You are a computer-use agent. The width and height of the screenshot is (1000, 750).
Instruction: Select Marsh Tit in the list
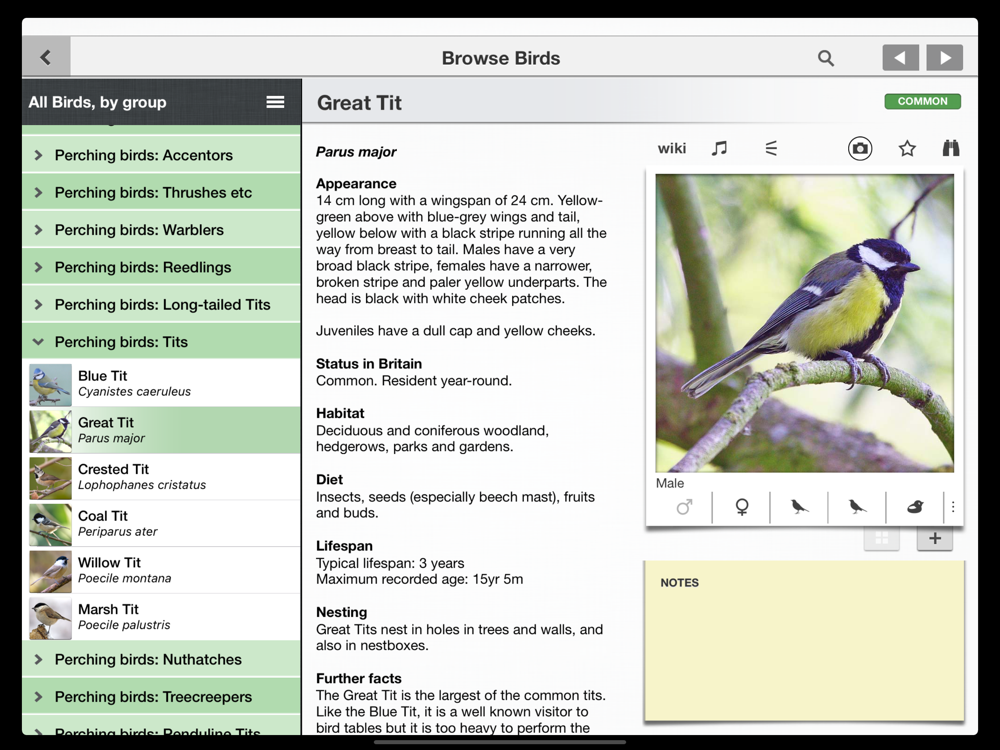click(x=161, y=617)
